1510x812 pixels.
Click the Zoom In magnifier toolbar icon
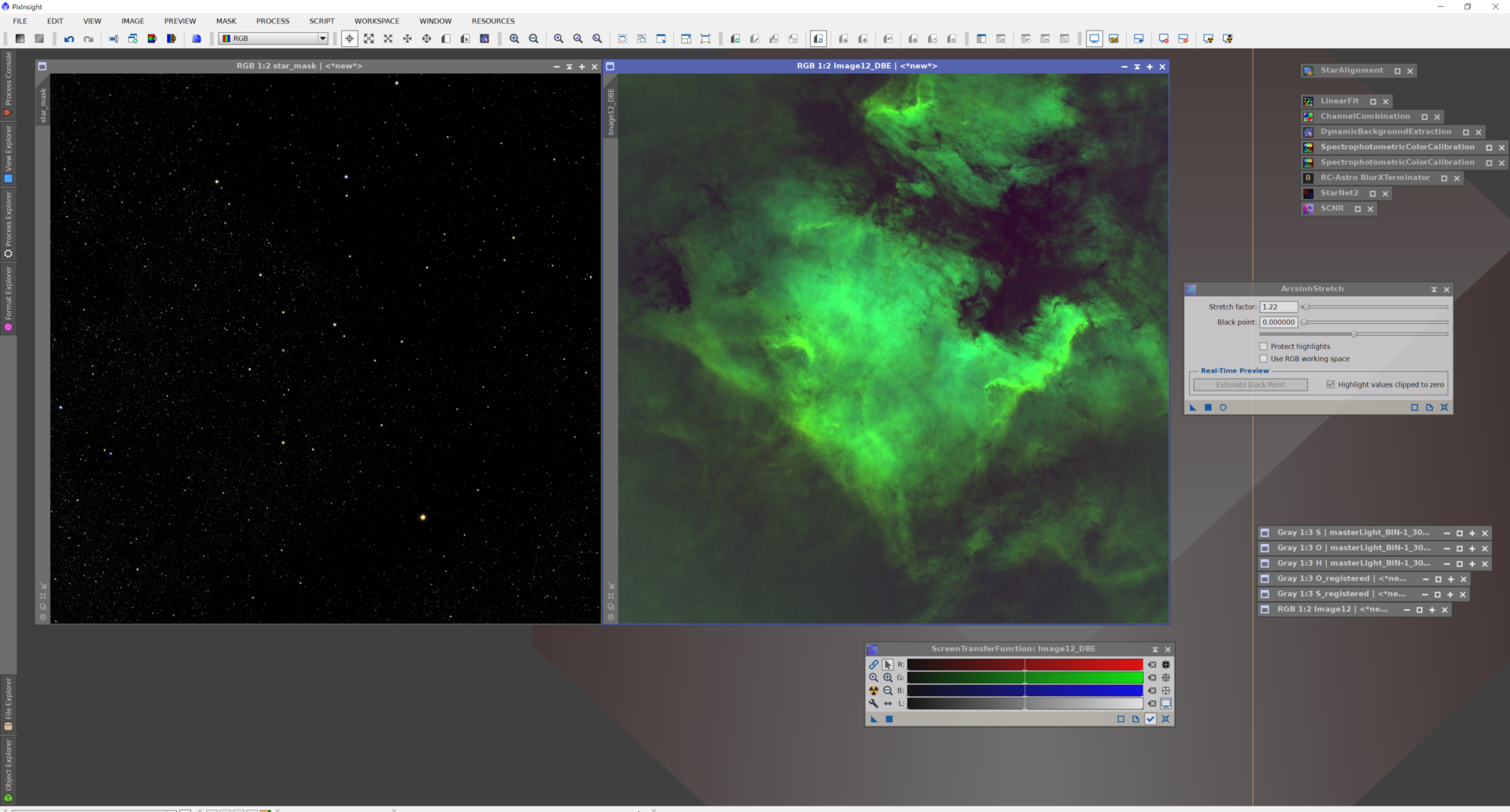(514, 39)
